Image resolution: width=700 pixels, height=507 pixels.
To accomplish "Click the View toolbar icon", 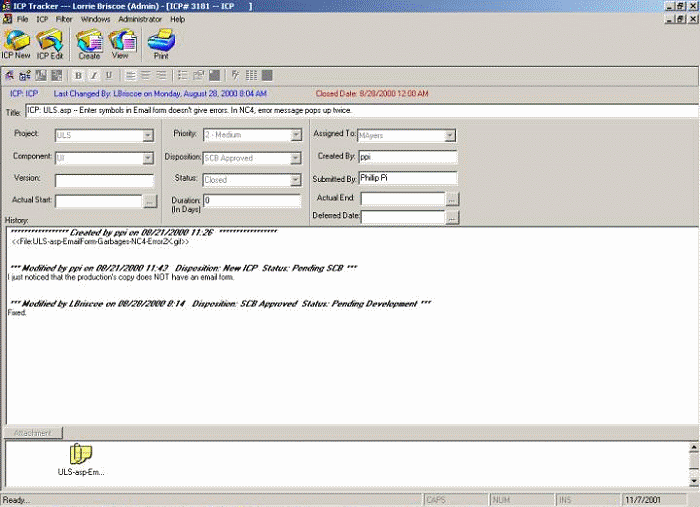I will [x=121, y=43].
